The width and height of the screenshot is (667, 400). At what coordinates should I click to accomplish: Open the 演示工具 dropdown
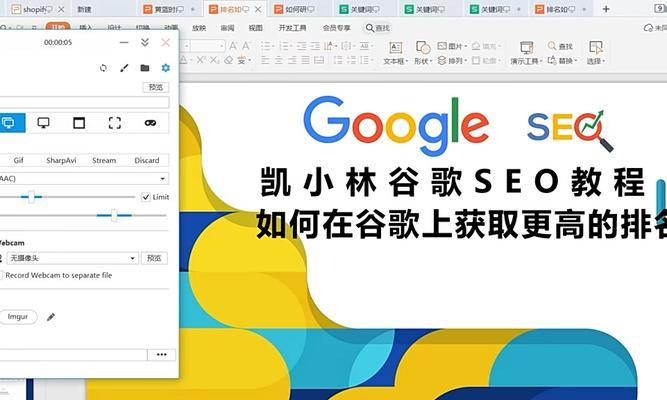coord(526,53)
